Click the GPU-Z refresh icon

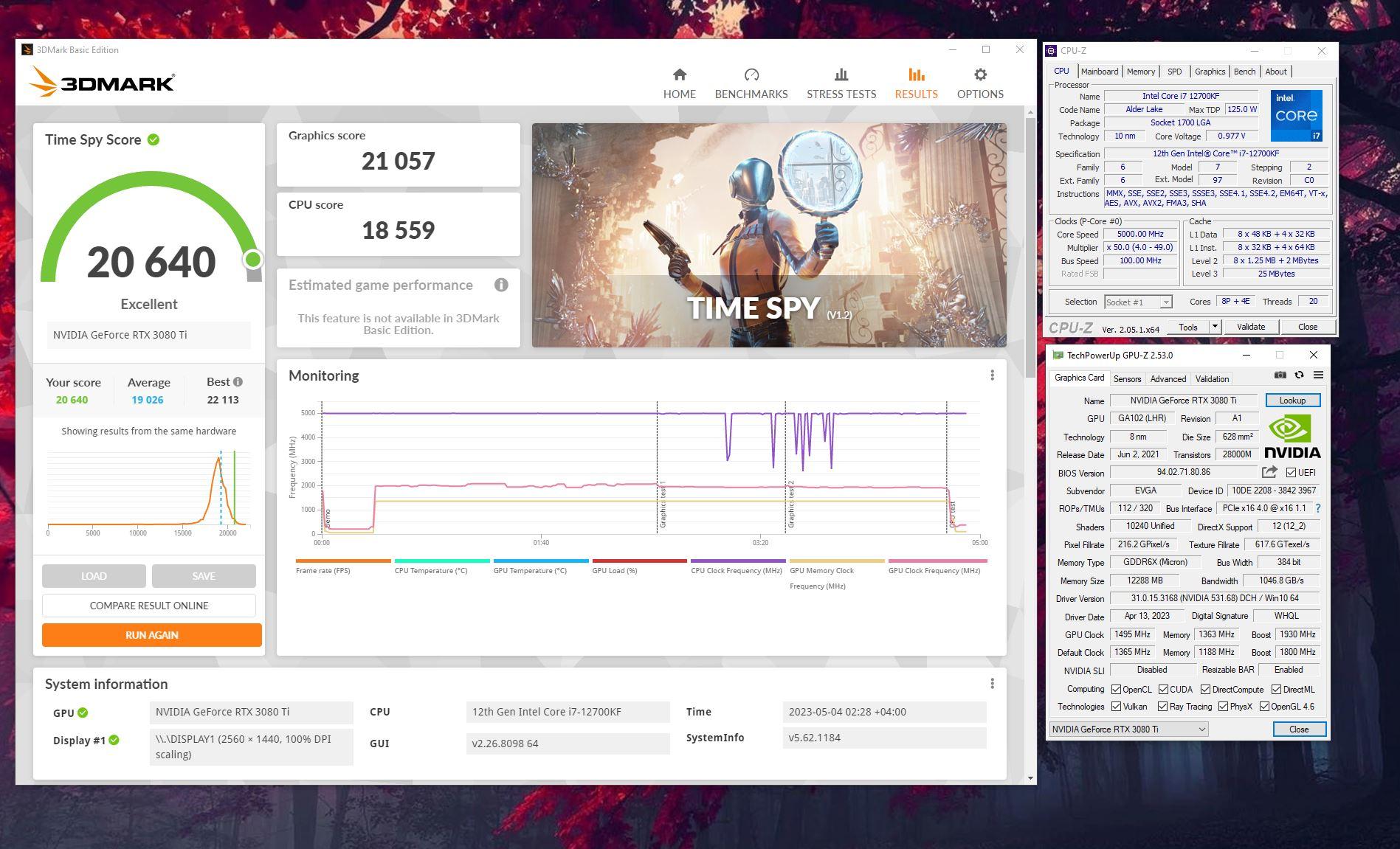coord(1299,375)
